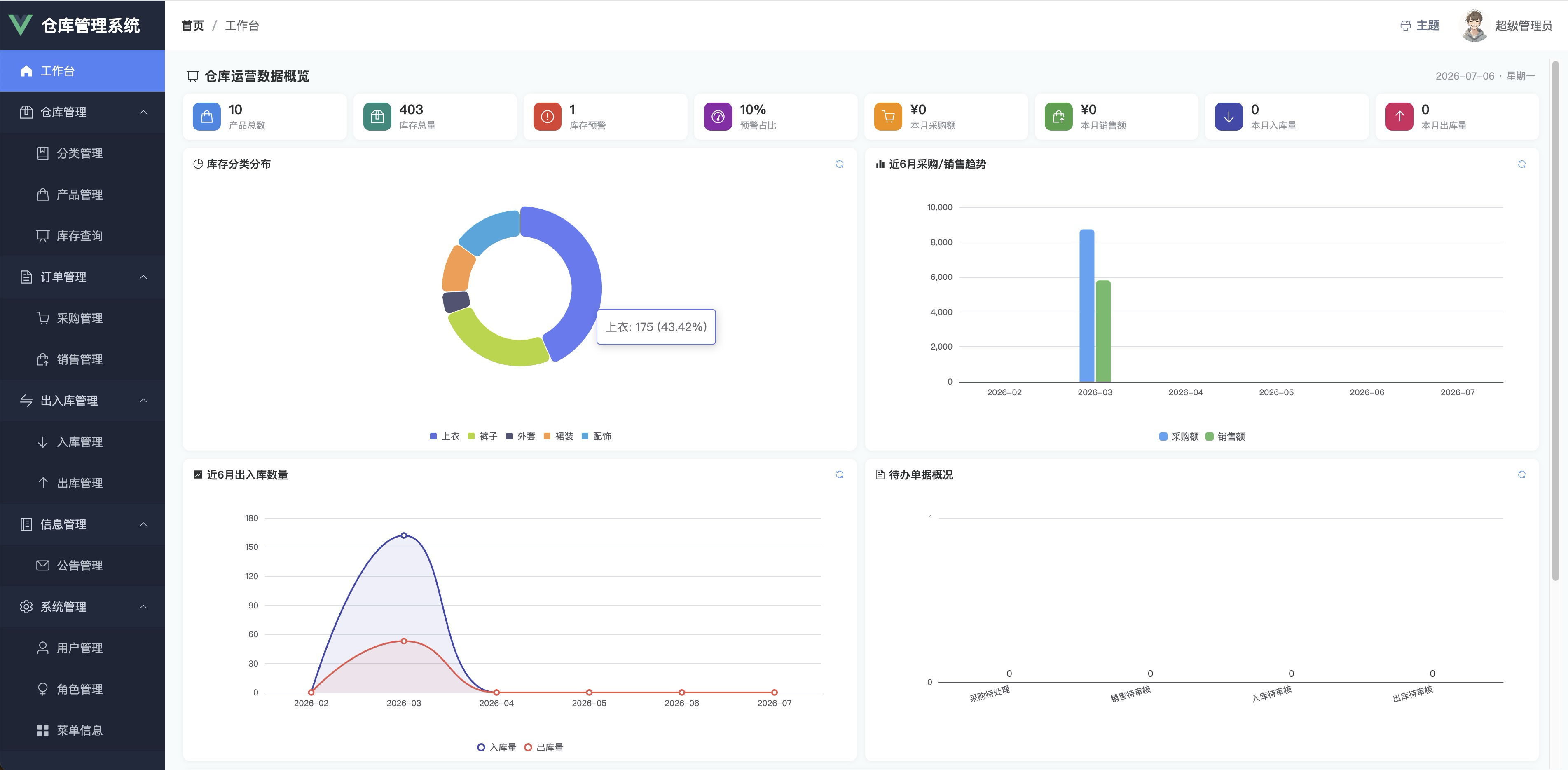Viewport: 1568px width, 770px height.
Task: Click the page vertical scrollbar
Action: tap(1555, 320)
